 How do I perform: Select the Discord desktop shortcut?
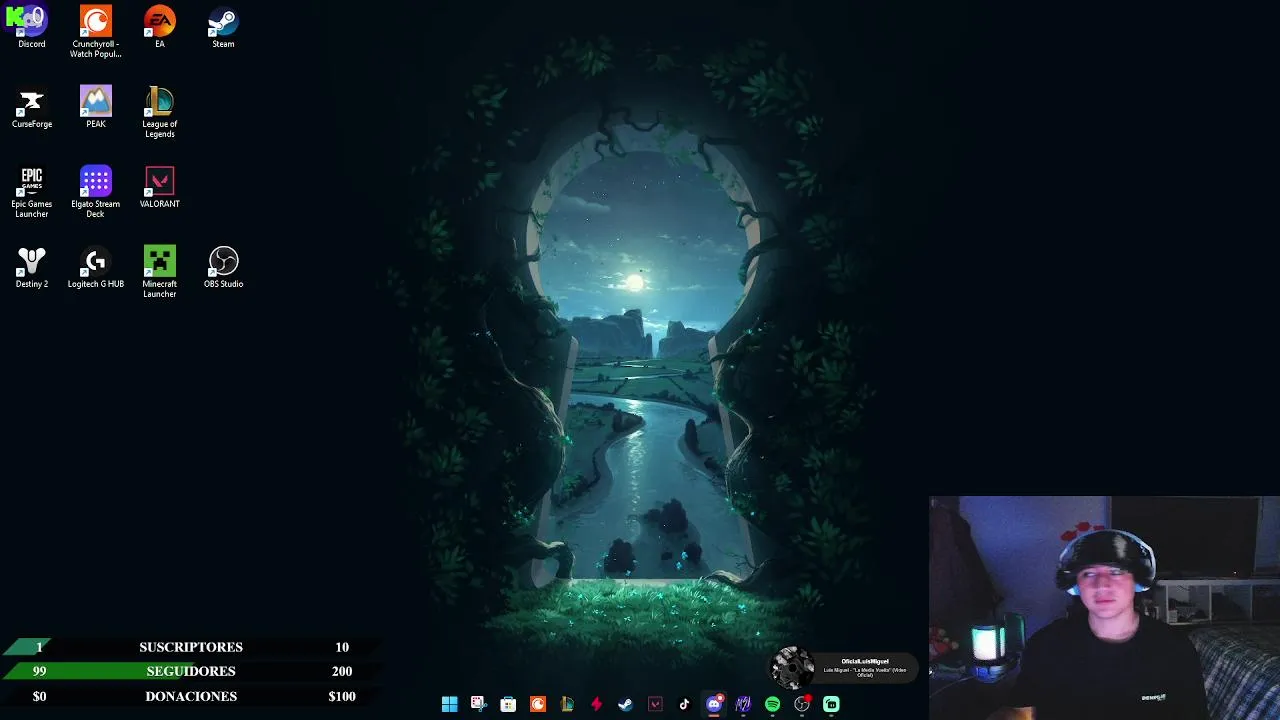coord(31,27)
